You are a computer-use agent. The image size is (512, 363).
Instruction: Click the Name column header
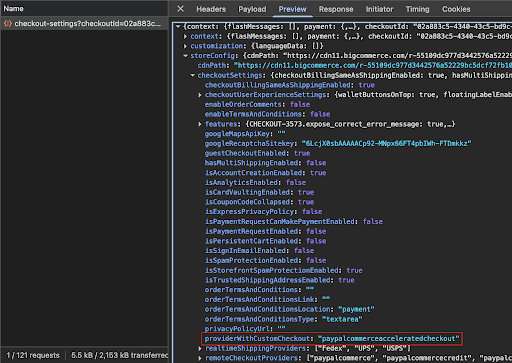[13, 9]
